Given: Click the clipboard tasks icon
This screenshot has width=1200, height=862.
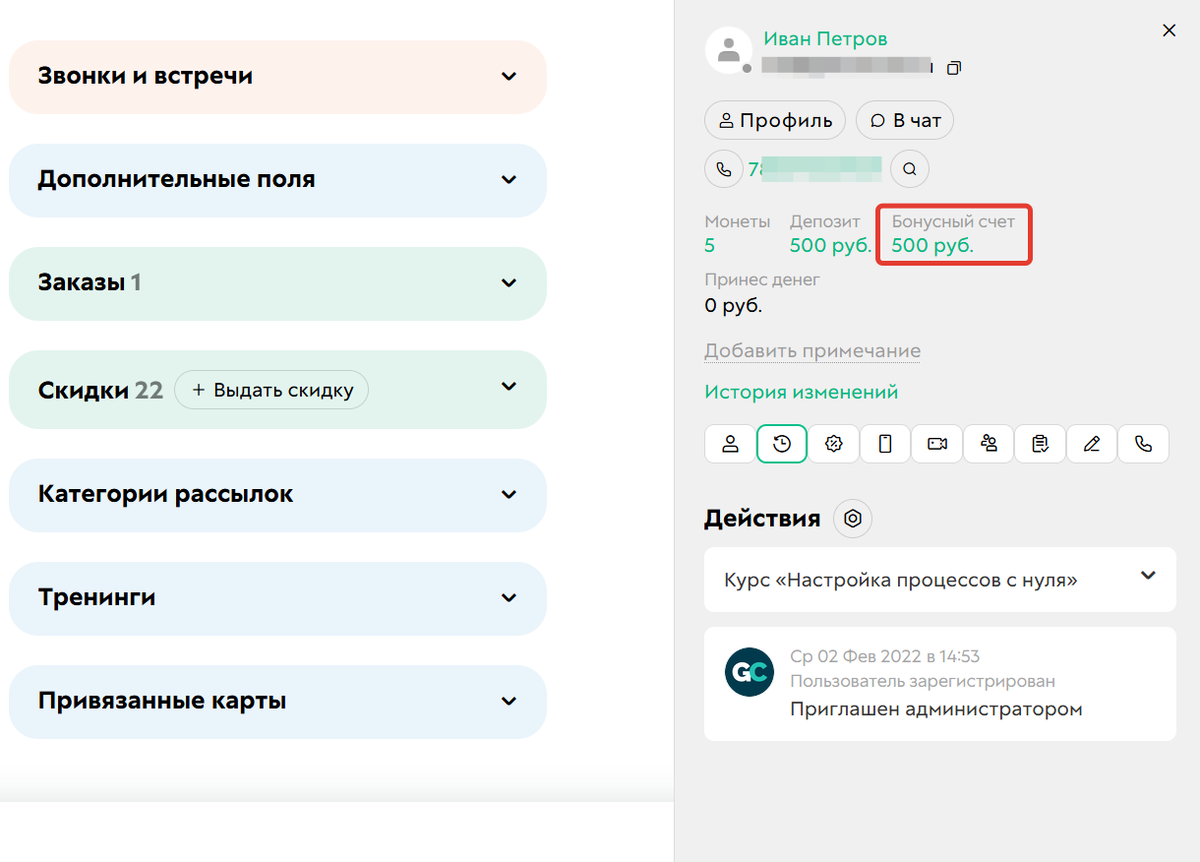Looking at the screenshot, I should point(1040,443).
